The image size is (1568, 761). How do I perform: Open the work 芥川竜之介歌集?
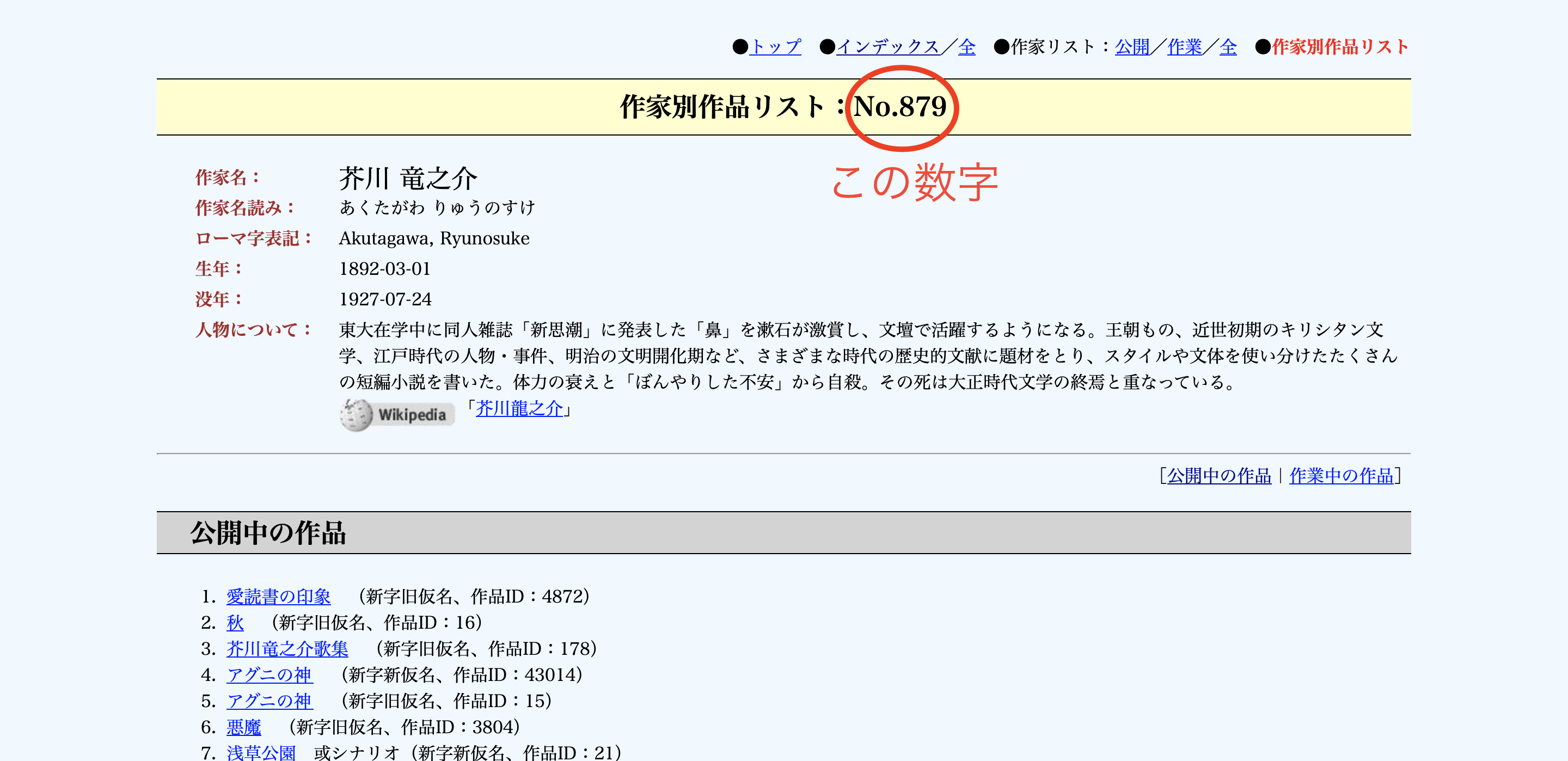[x=287, y=649]
